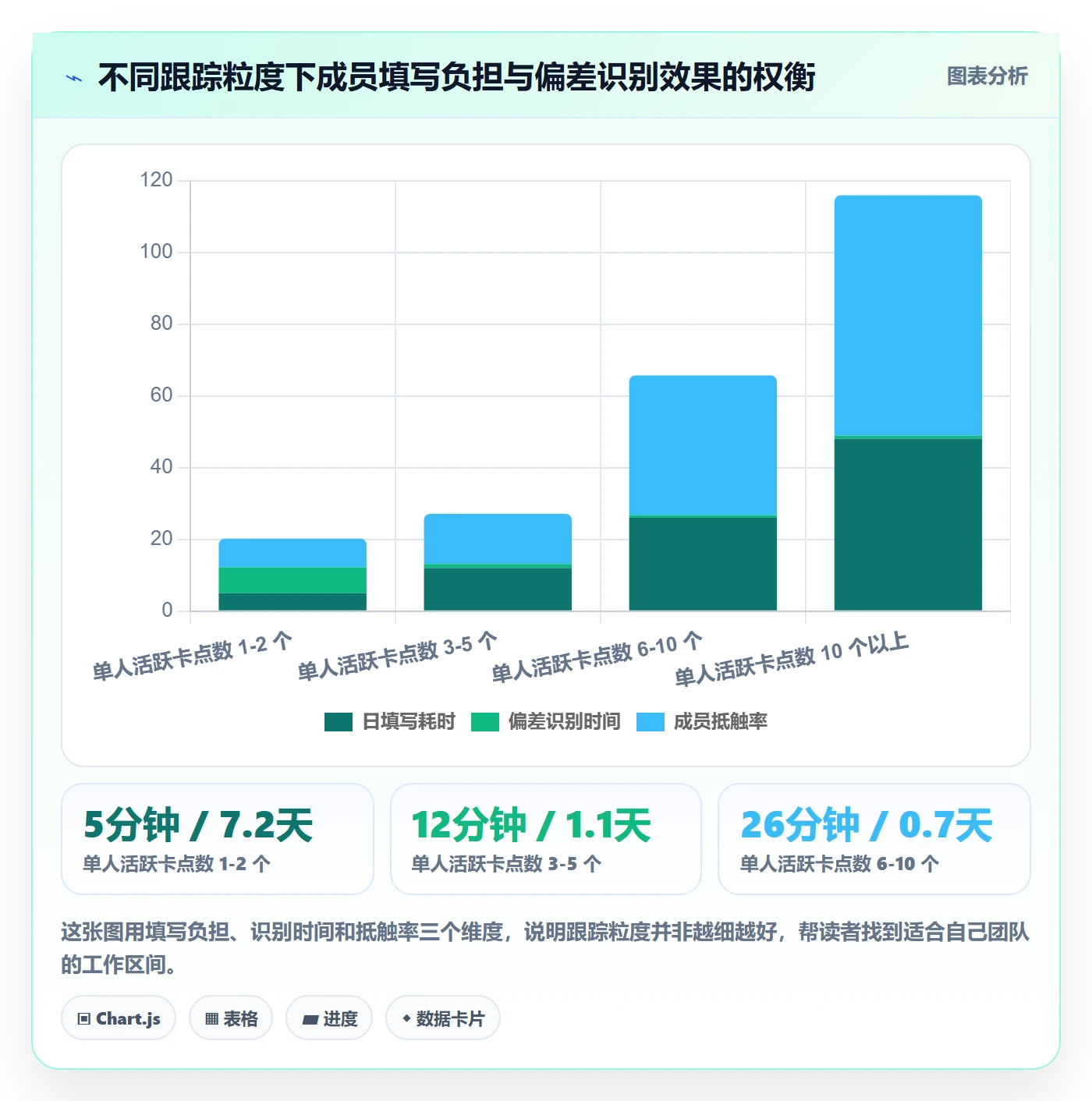1092x1101 pixels.
Task: Select the 表格 tag chip
Action: 231,1018
